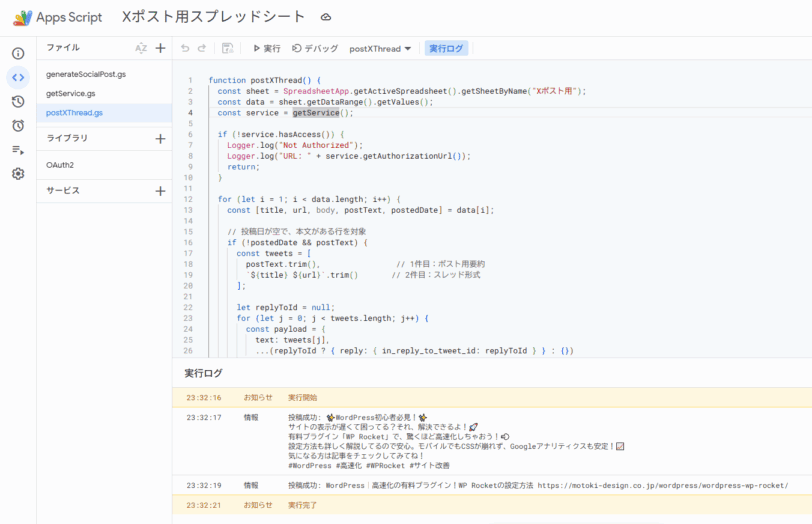Click 'const payload = {' code line
This screenshot has width=812, height=524.
pyautogui.click(x=286, y=329)
